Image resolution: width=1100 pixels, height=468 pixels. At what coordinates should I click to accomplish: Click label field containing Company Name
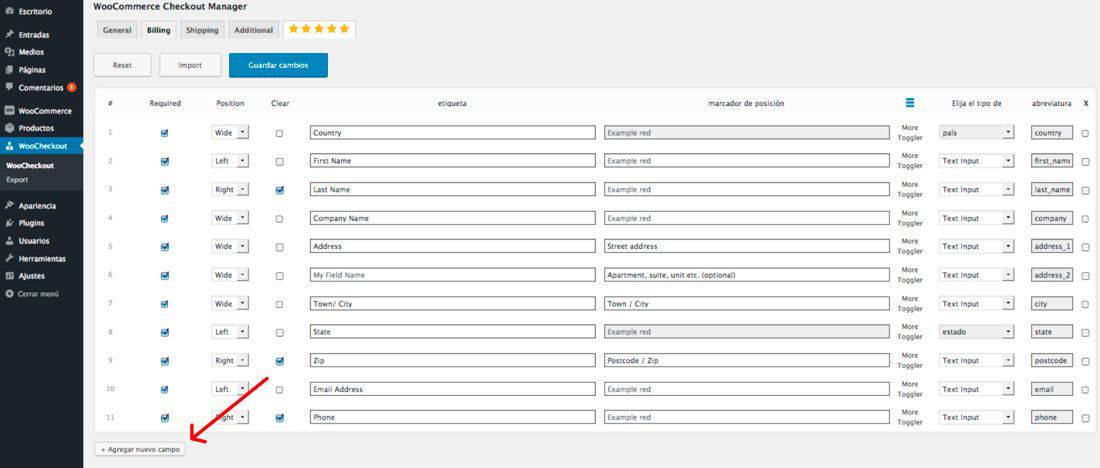(452, 218)
